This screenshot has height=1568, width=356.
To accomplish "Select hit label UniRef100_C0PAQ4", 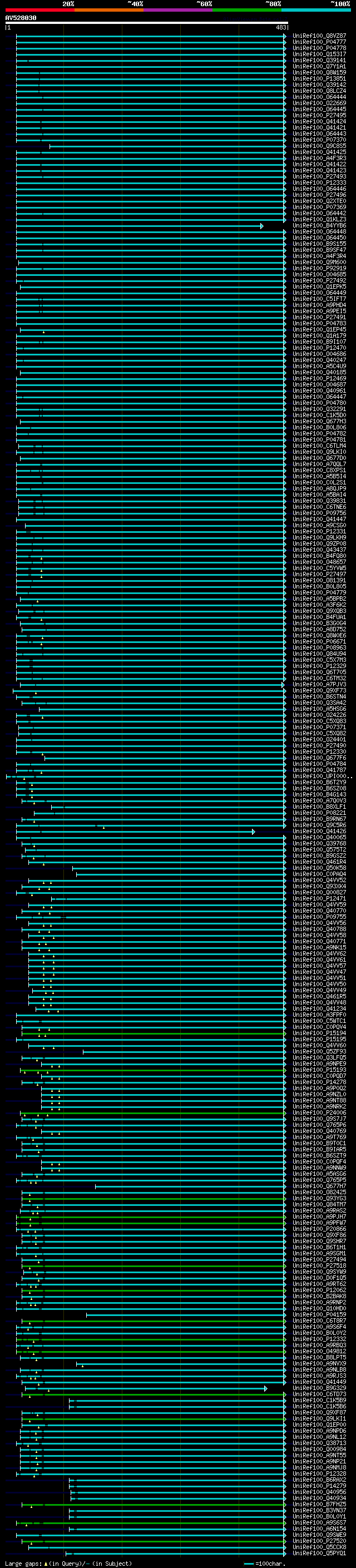I will tap(319, 874).
